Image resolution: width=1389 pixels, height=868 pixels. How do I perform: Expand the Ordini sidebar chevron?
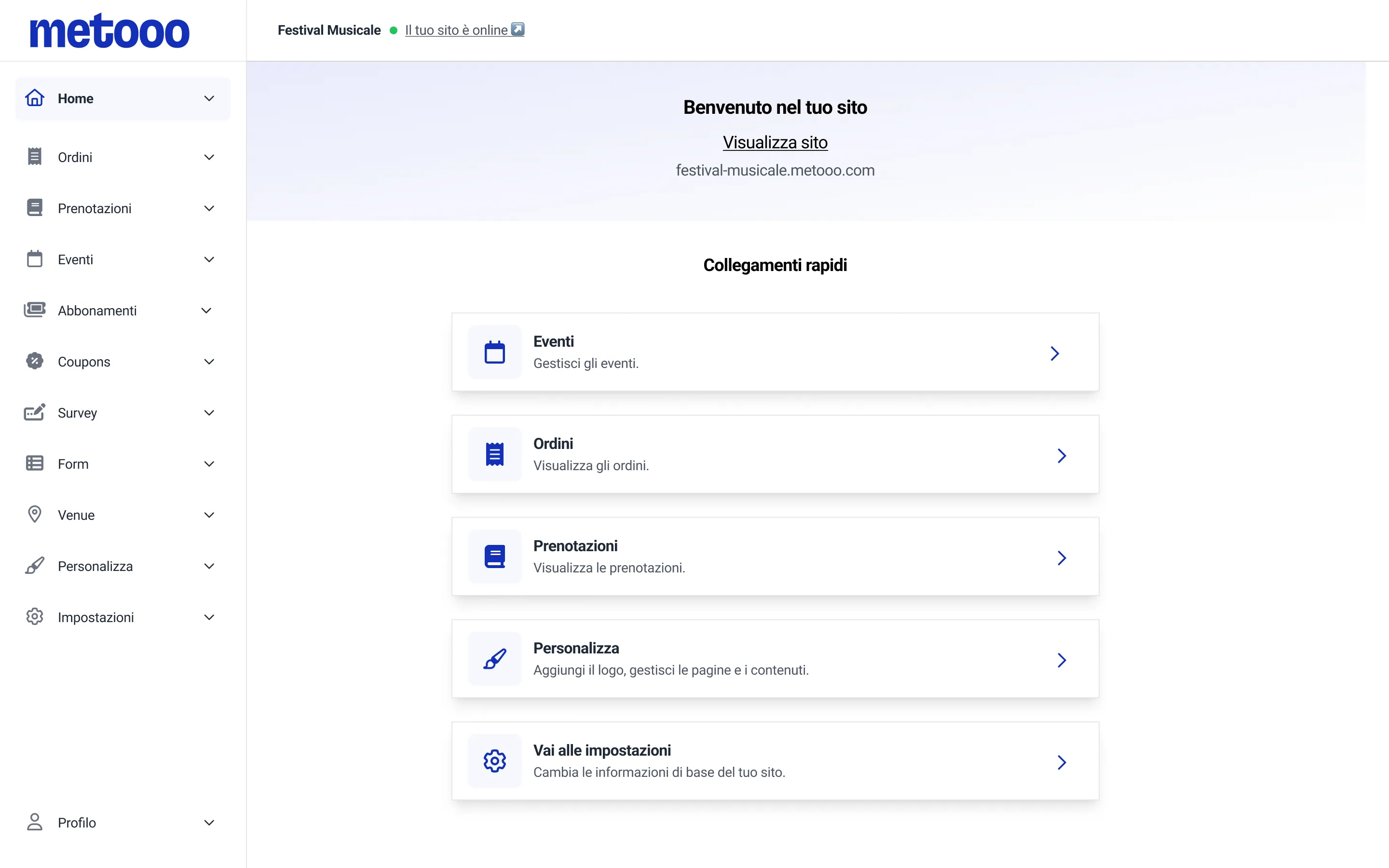point(209,157)
